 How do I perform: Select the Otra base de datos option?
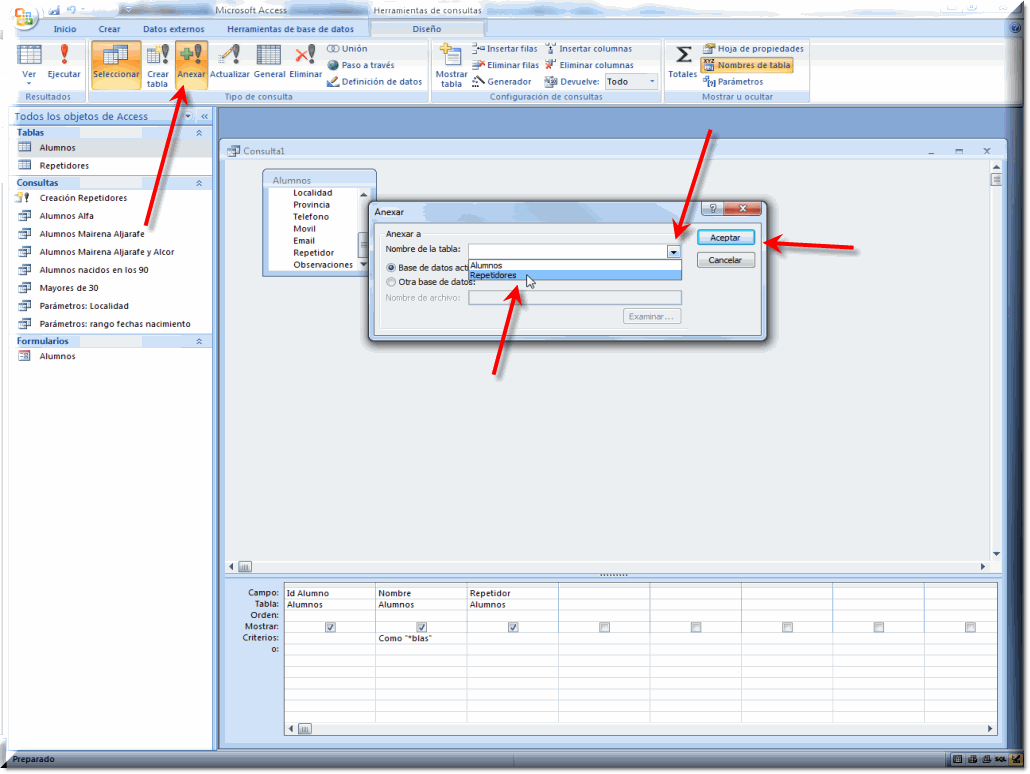pos(392,282)
